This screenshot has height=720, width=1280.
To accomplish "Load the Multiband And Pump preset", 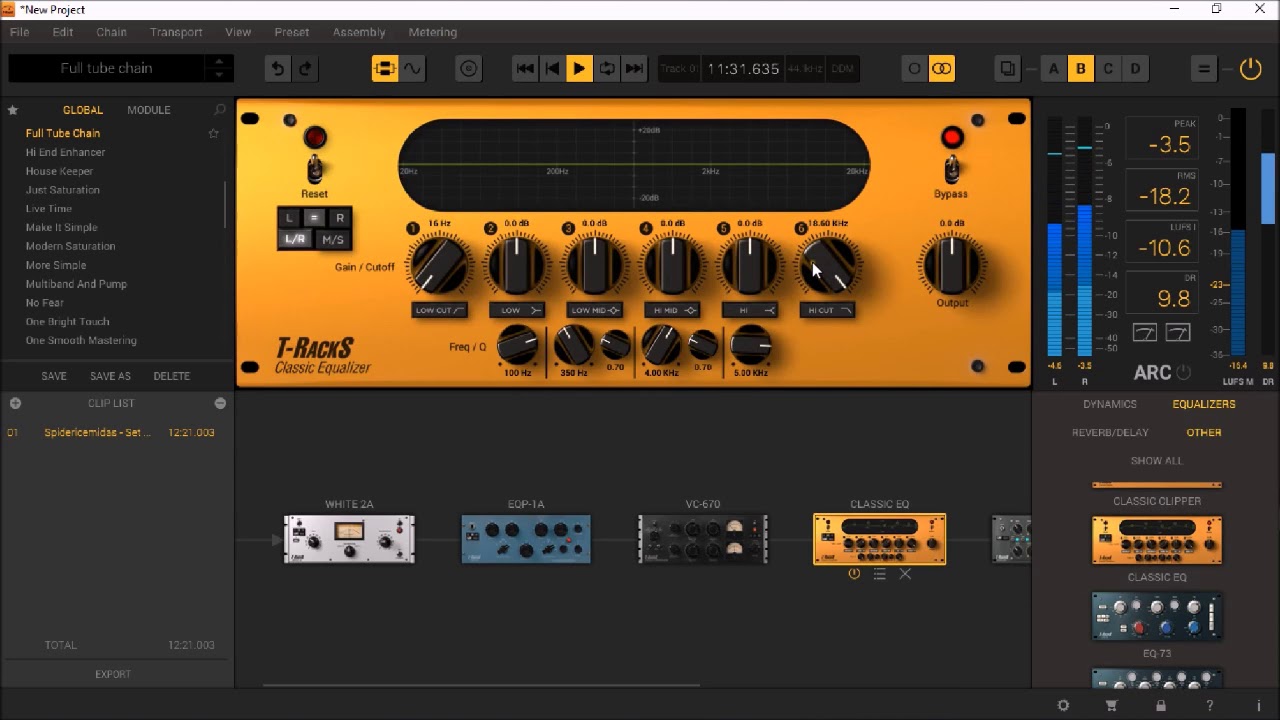I will (76, 284).
